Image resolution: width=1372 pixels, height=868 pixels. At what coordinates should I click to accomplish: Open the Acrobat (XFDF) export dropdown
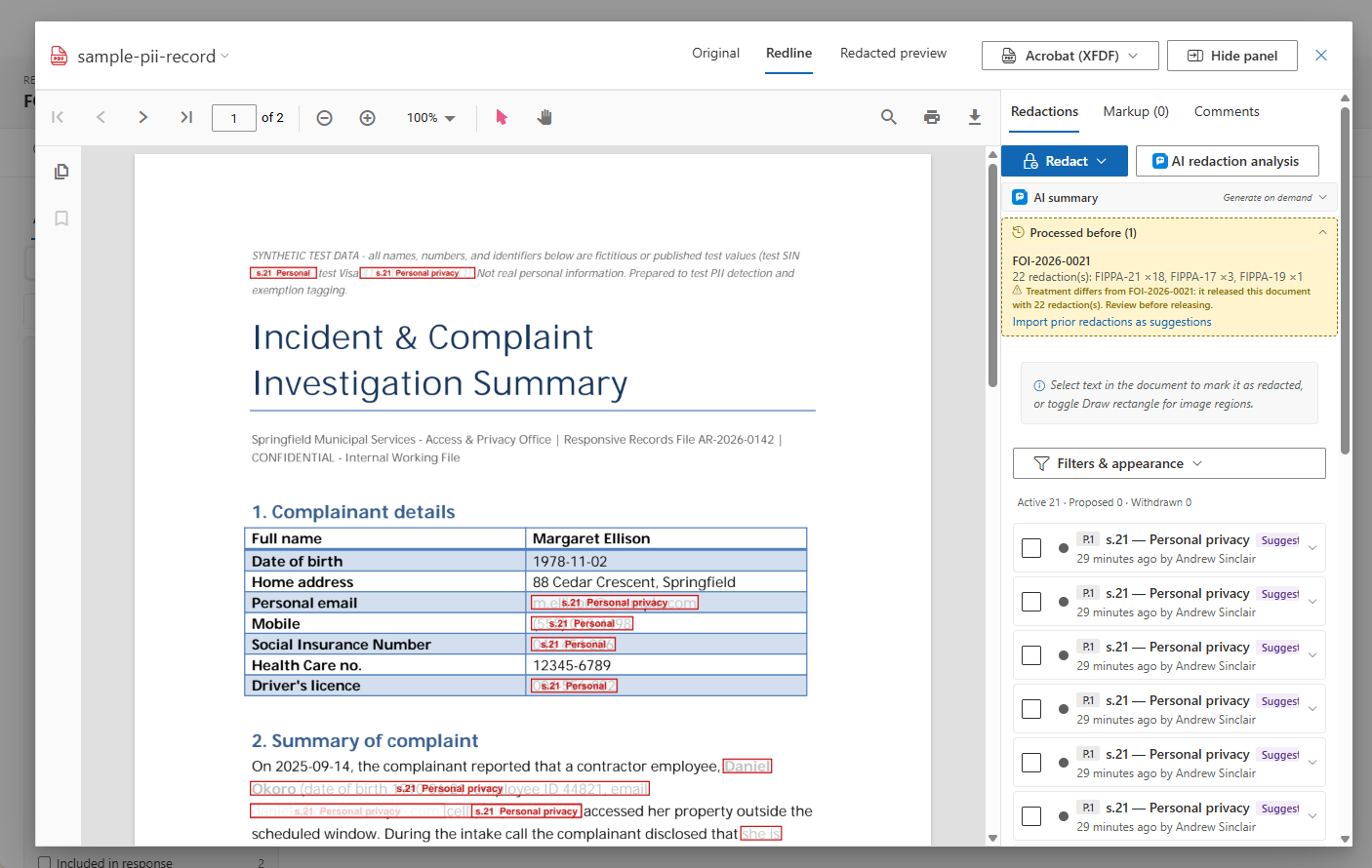coord(1070,56)
